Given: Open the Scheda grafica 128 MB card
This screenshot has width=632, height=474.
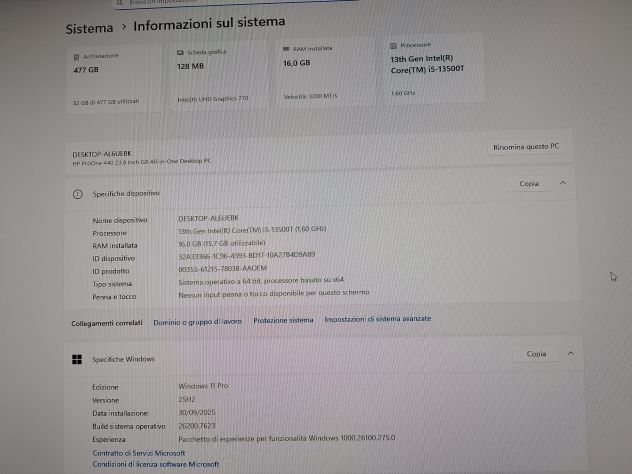Looking at the screenshot, I should tap(218, 75).
